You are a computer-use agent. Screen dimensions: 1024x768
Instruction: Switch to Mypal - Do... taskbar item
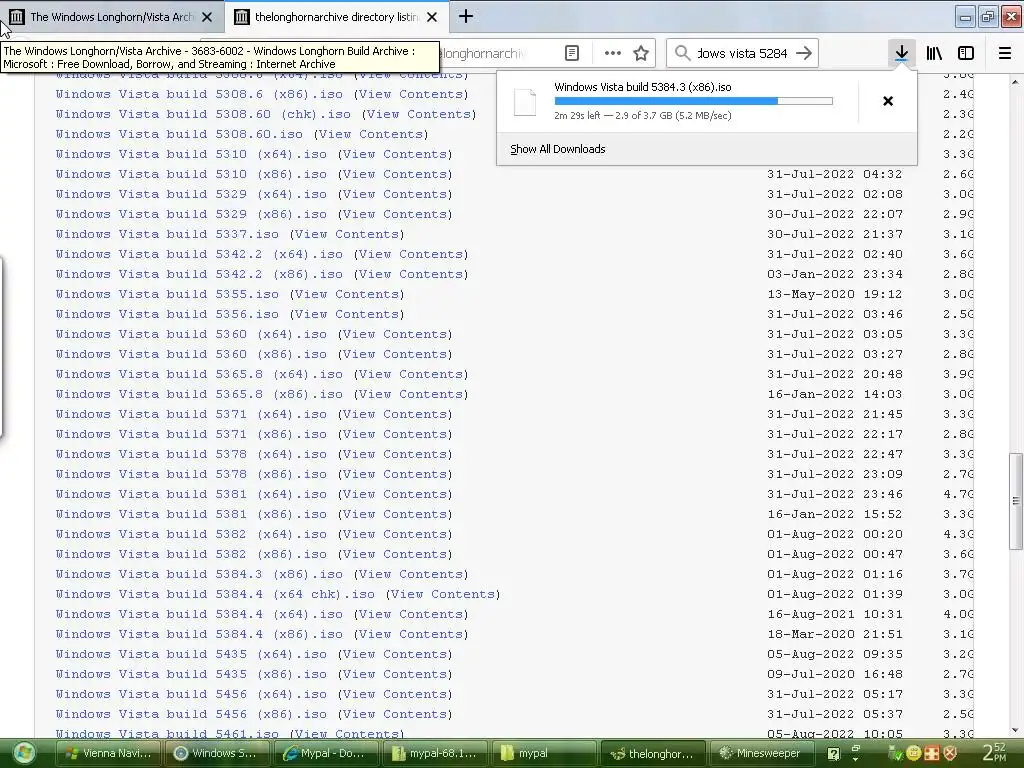tap(326, 753)
